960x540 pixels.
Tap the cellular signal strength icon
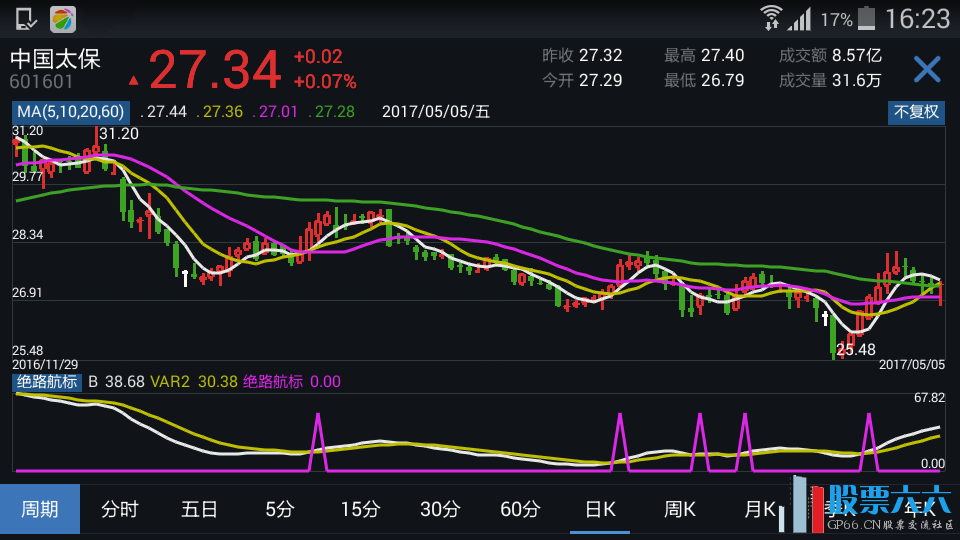point(799,19)
